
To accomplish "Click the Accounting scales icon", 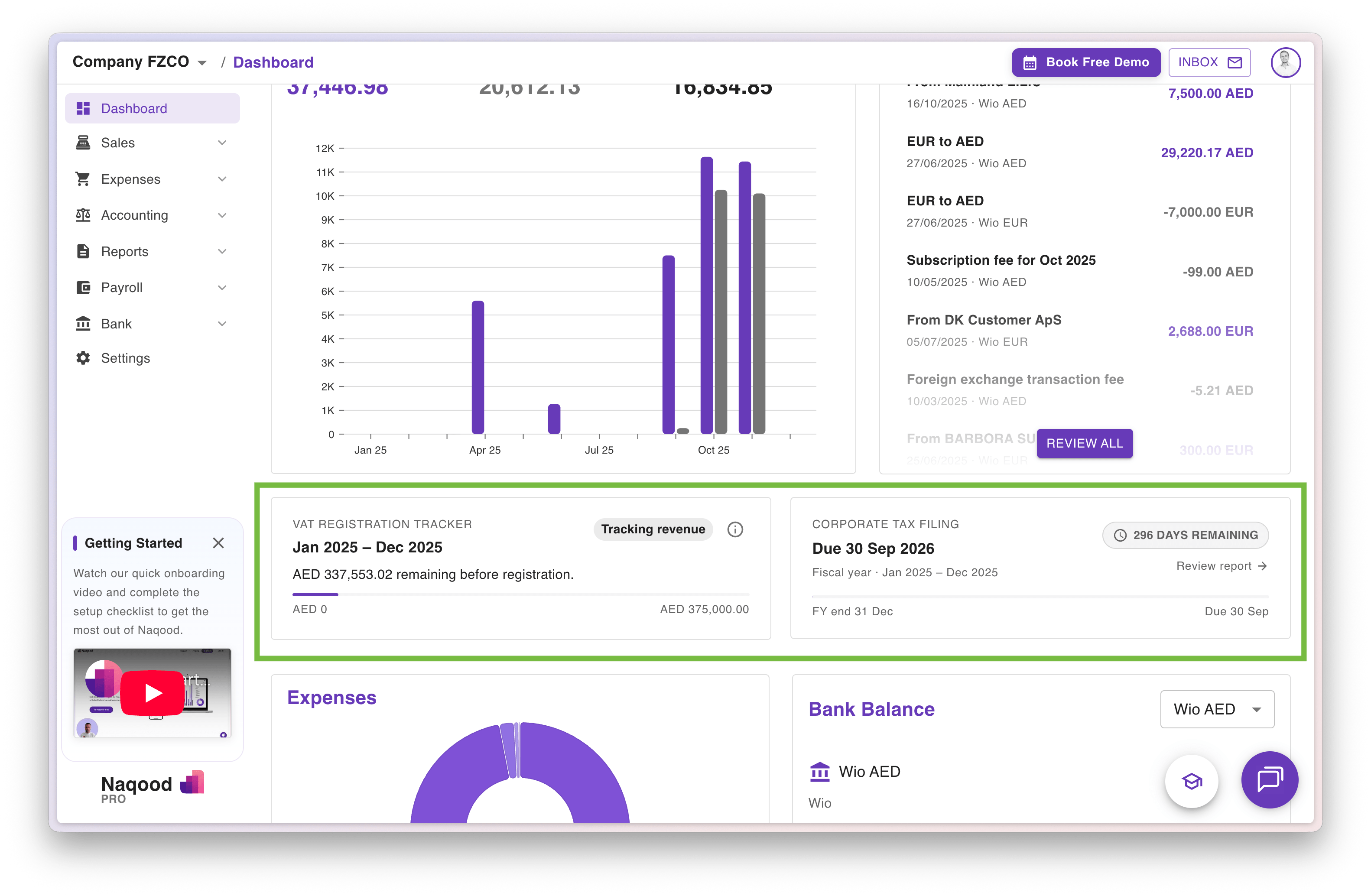I will (83, 215).
